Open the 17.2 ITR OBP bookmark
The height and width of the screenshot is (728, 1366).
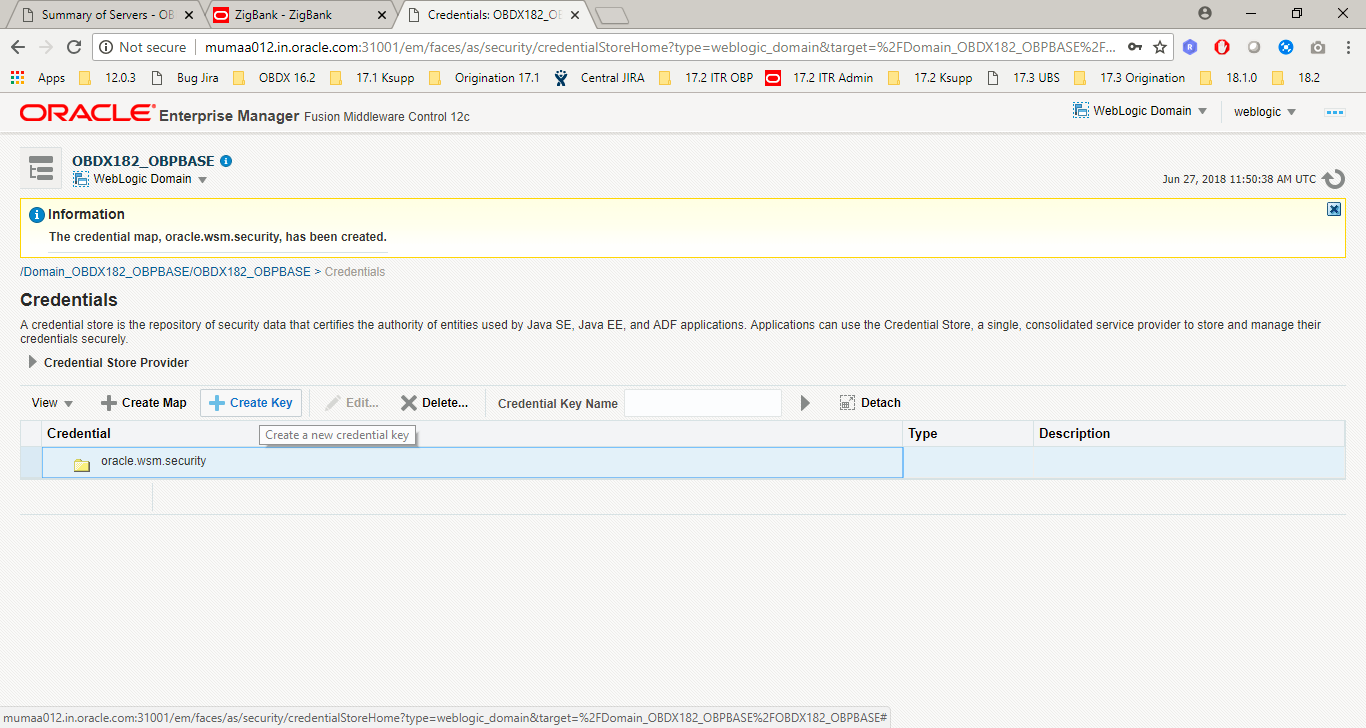(706, 78)
